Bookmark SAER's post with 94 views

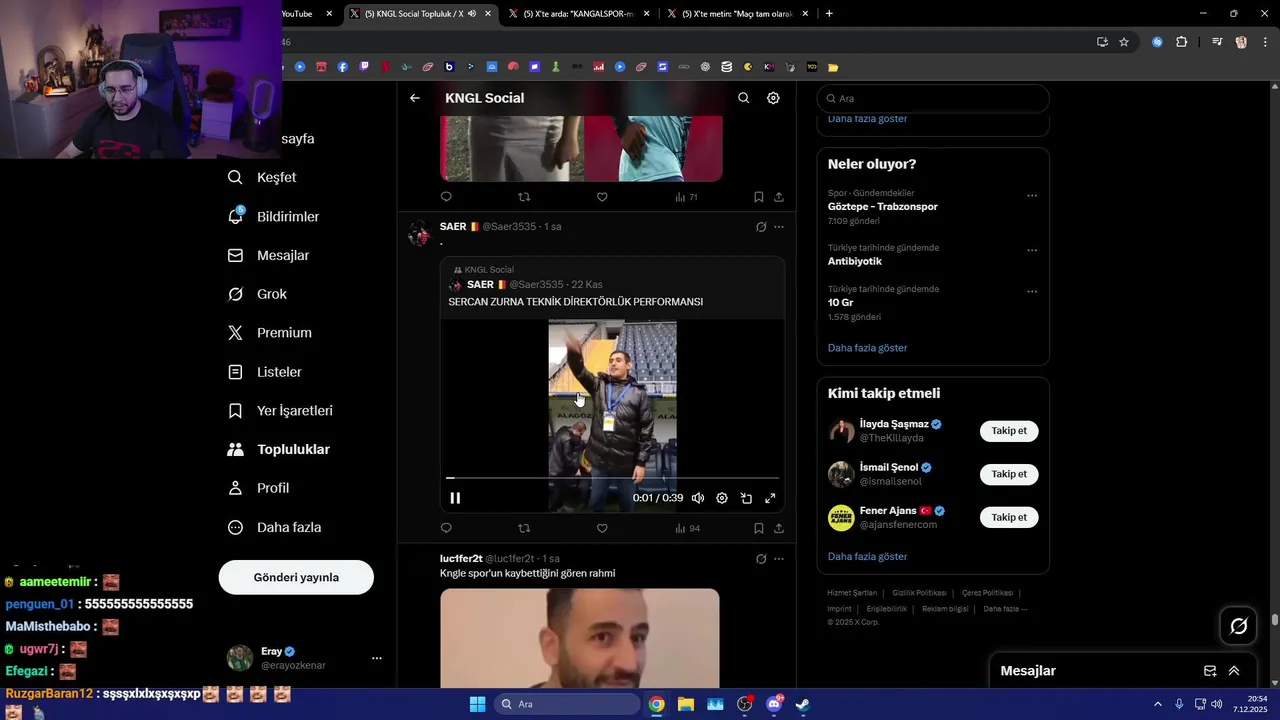pos(758,528)
